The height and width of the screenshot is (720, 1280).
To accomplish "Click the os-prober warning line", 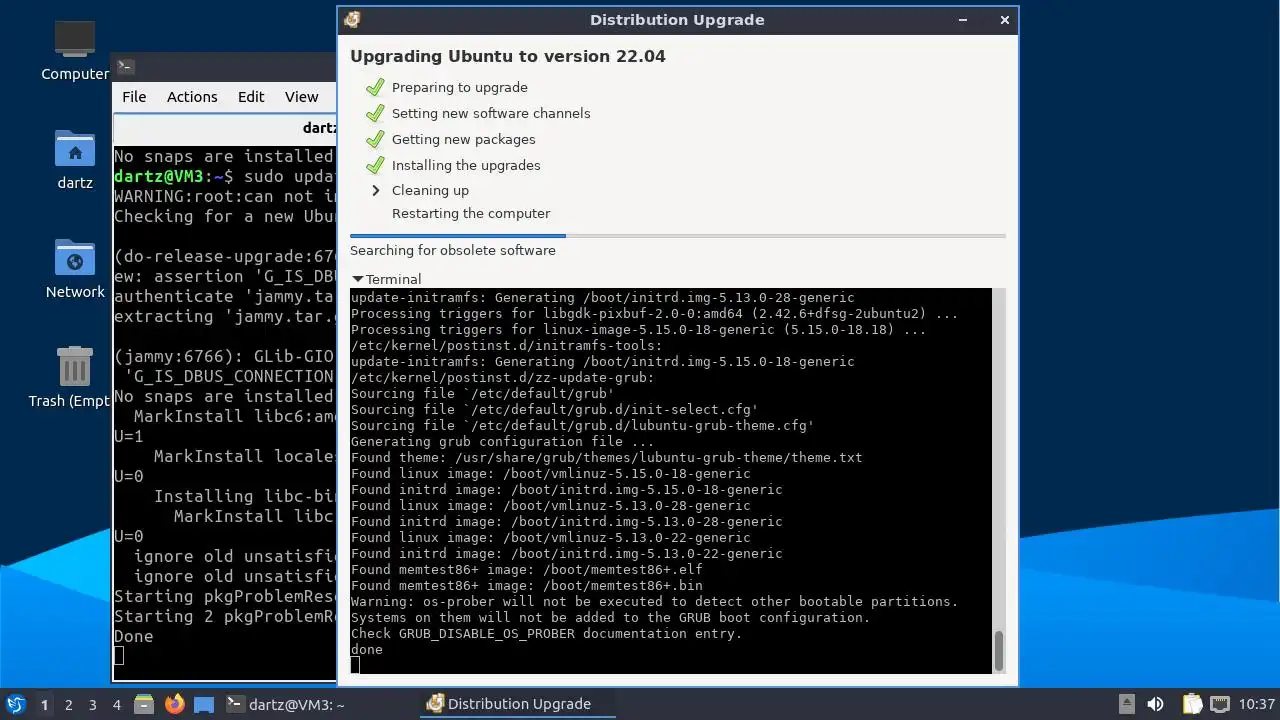I will click(x=654, y=601).
